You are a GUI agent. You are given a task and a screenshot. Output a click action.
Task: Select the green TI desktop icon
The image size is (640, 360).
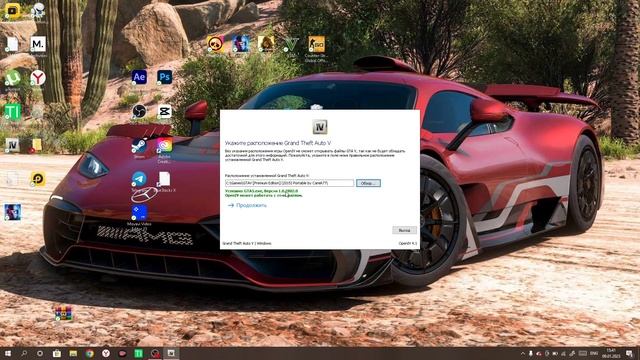click(12, 112)
